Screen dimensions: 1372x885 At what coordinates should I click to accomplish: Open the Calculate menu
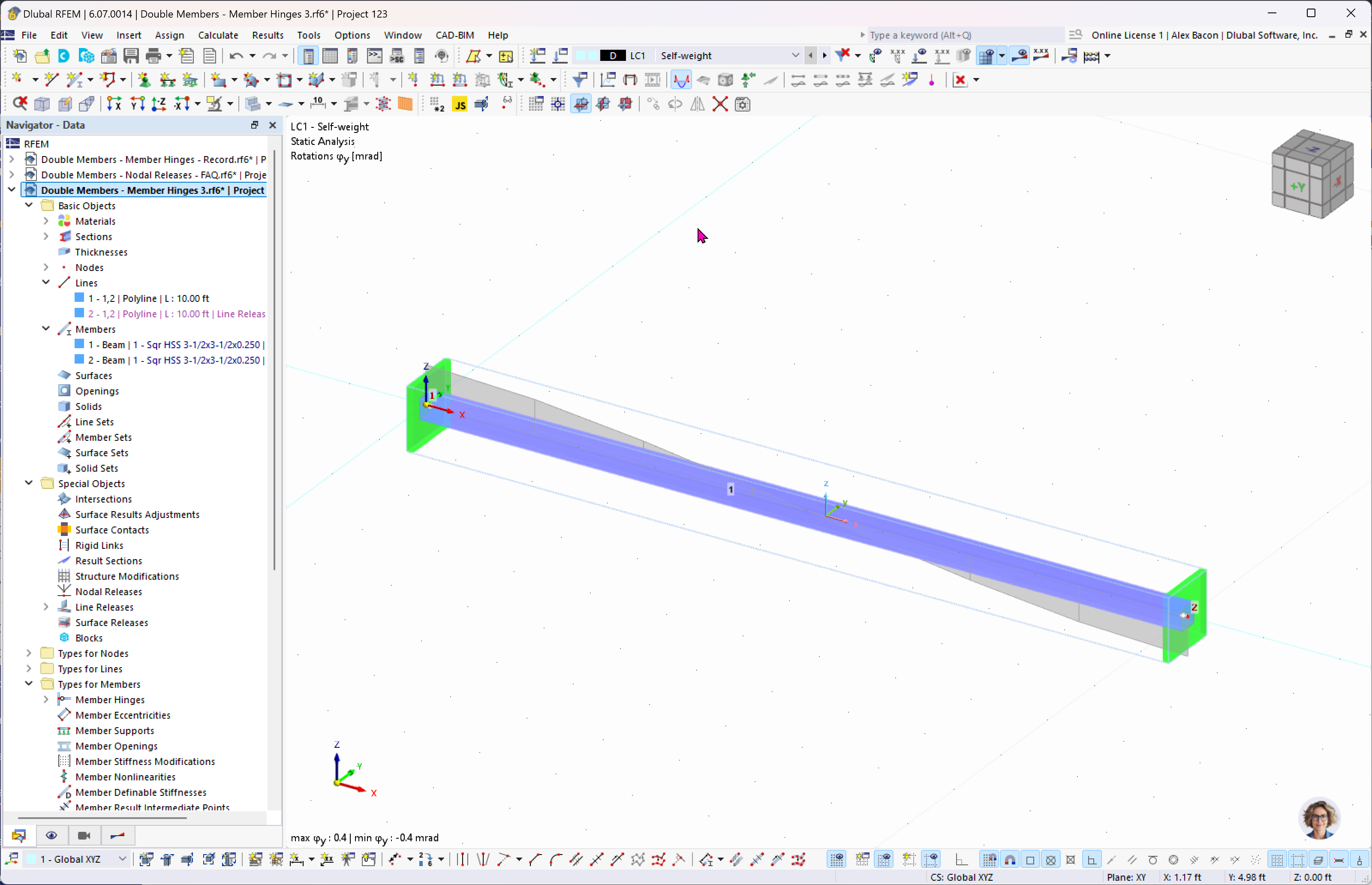point(218,35)
